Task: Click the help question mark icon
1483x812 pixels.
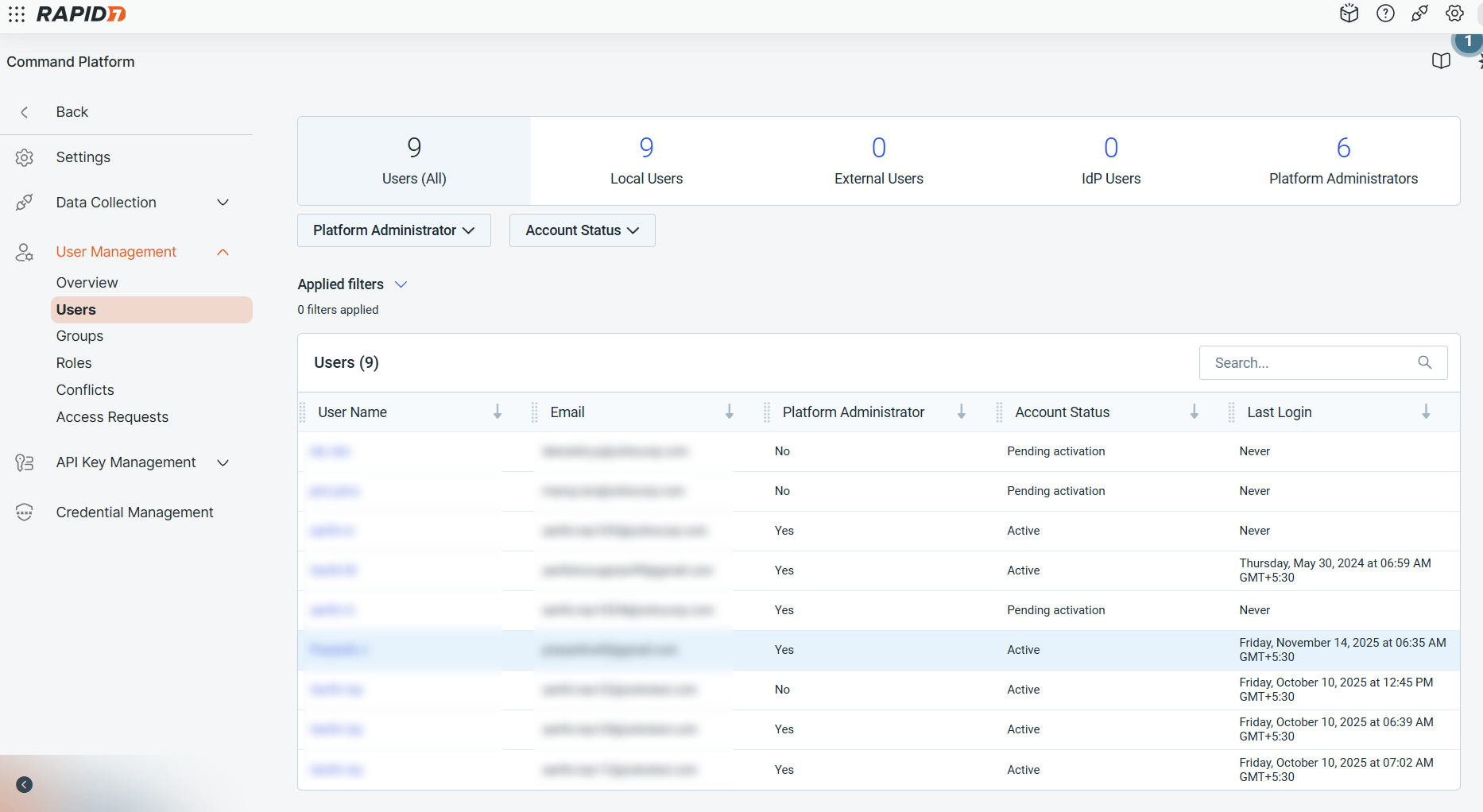Action: (x=1385, y=14)
